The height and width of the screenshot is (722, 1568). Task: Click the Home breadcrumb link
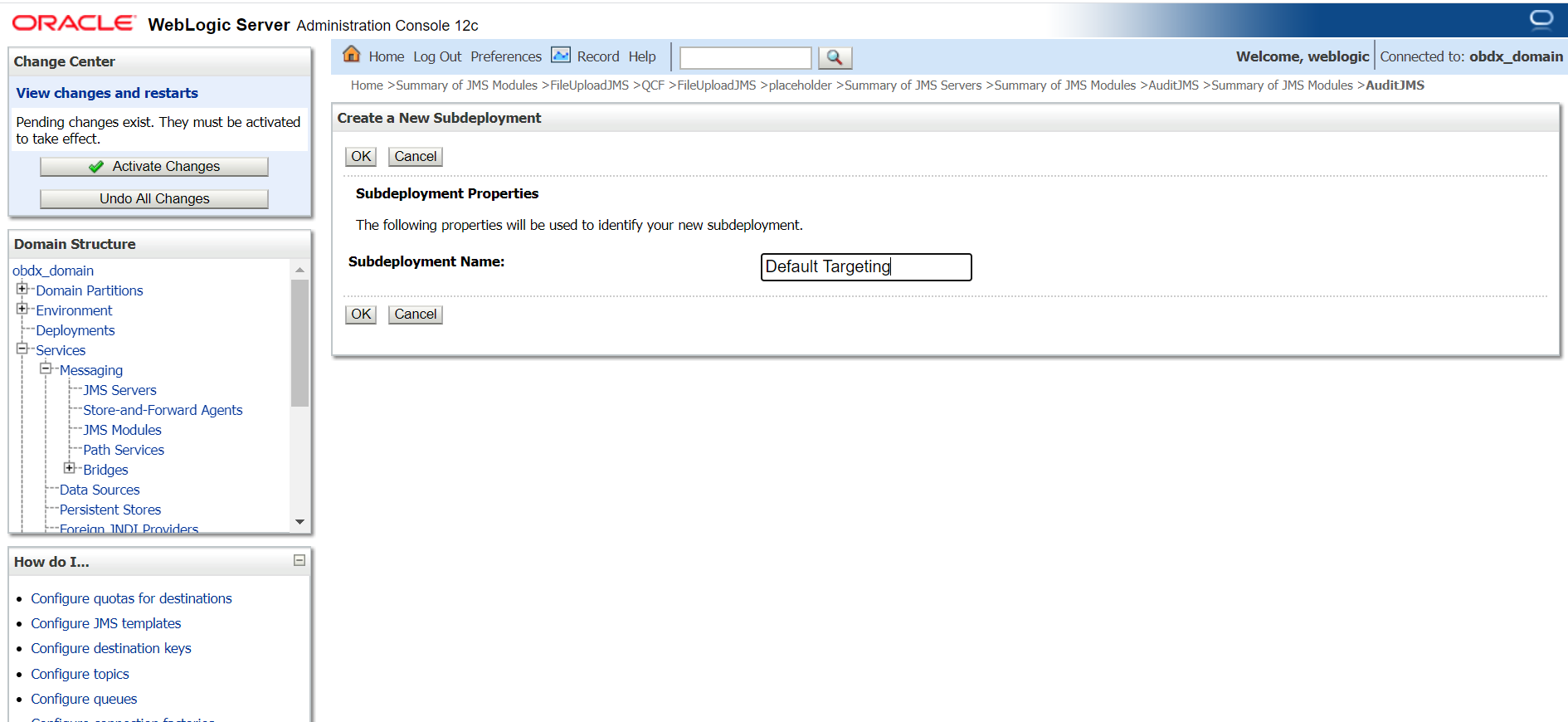pos(367,85)
